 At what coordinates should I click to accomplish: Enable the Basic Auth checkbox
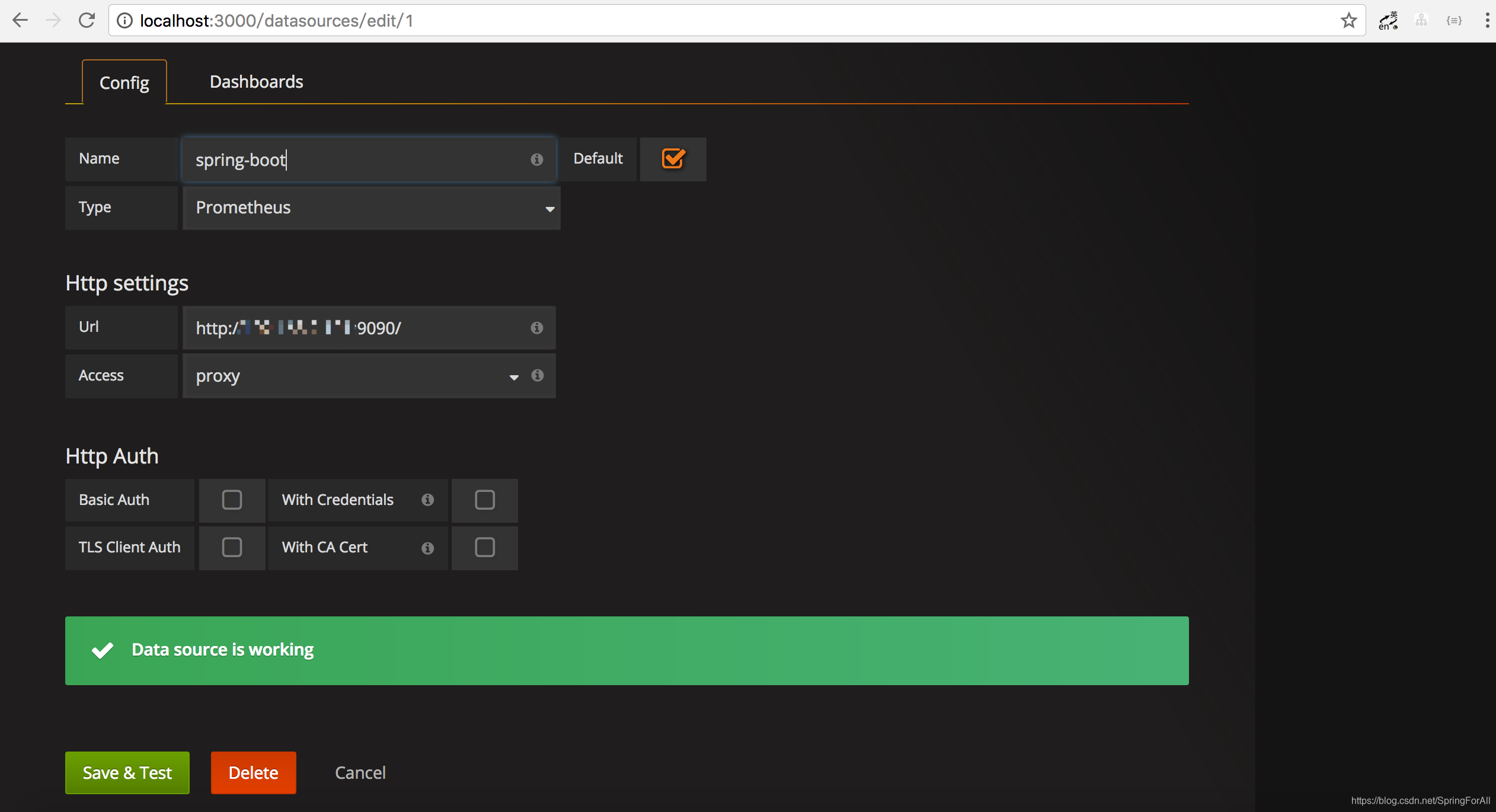(x=232, y=500)
